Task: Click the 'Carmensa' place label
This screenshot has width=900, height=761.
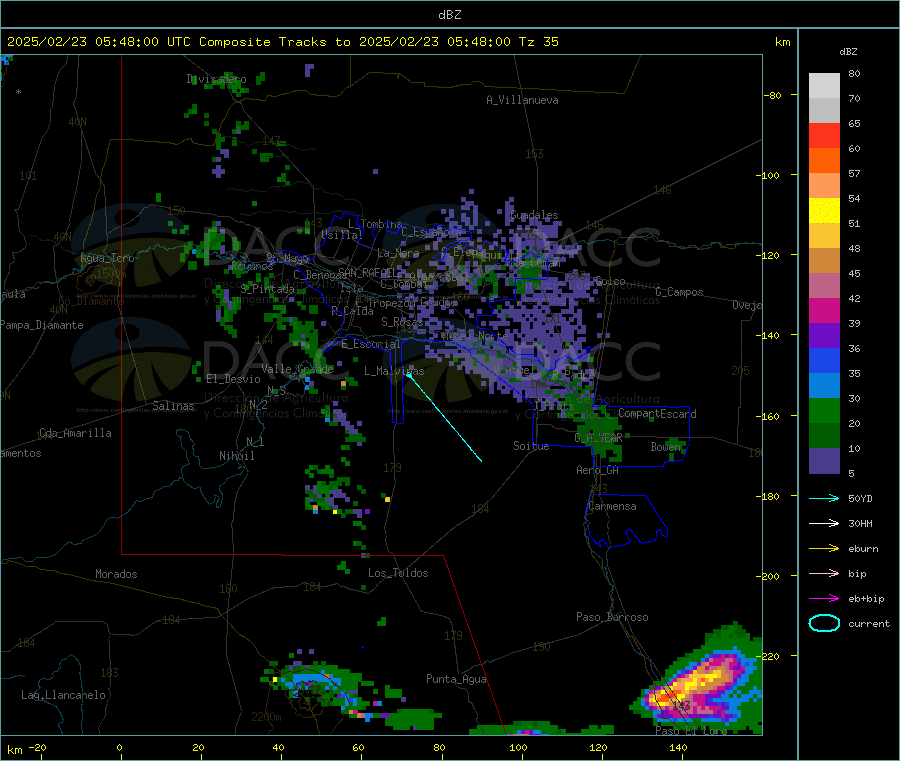Action: (612, 507)
